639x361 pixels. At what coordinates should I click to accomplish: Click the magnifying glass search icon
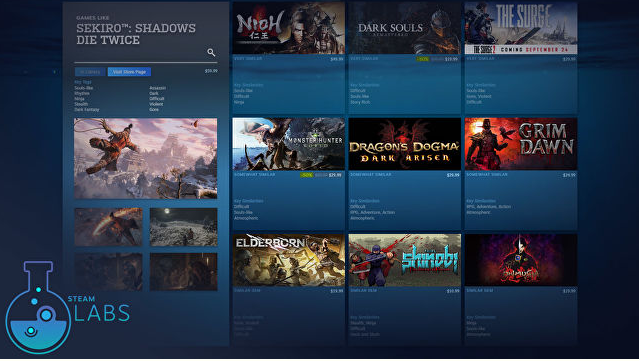(211, 52)
